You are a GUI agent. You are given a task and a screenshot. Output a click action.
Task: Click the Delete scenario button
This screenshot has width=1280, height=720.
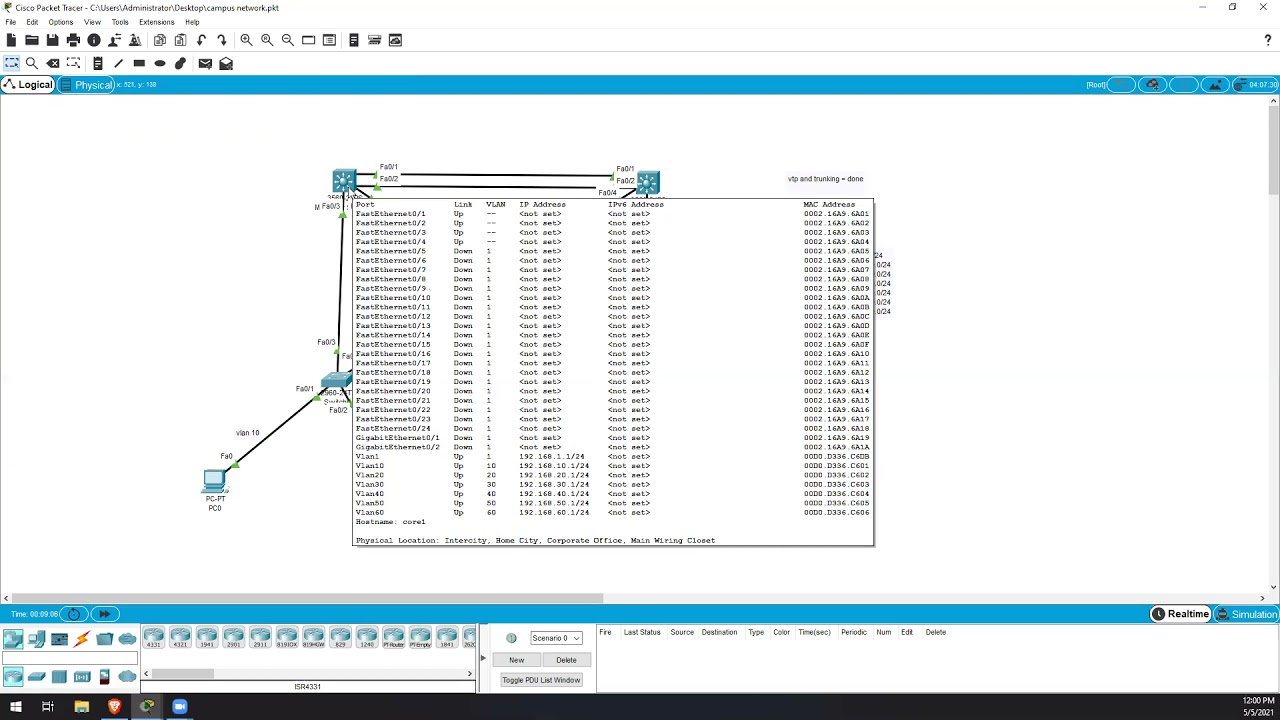tap(566, 660)
